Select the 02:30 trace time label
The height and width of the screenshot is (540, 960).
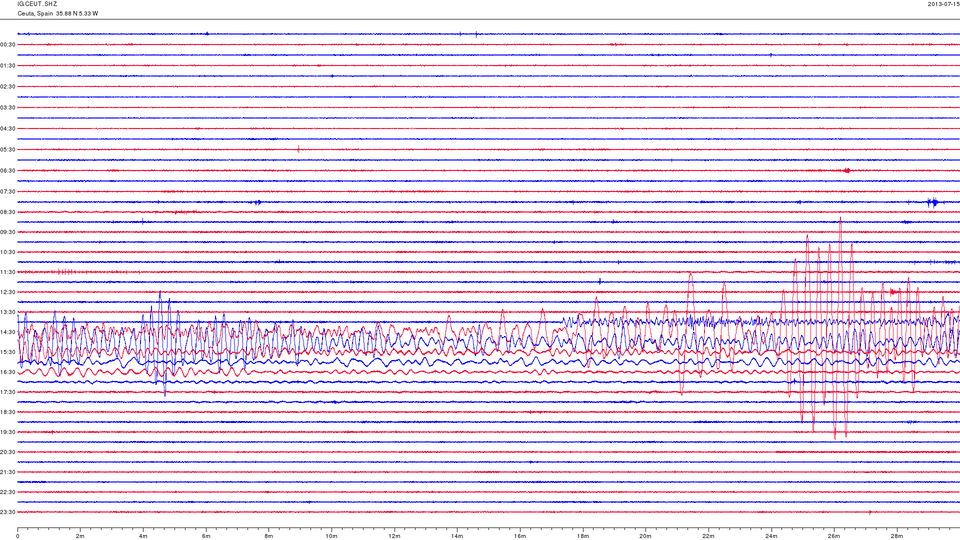(8, 87)
